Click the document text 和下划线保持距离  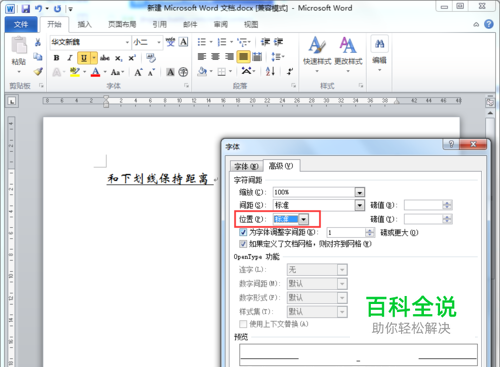158,179
